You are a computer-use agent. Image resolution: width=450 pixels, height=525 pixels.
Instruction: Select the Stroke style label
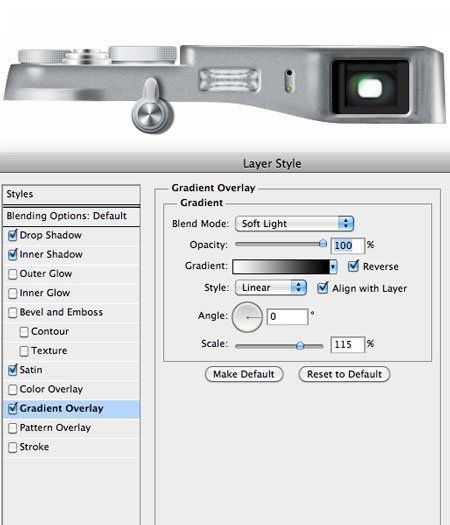click(x=34, y=447)
